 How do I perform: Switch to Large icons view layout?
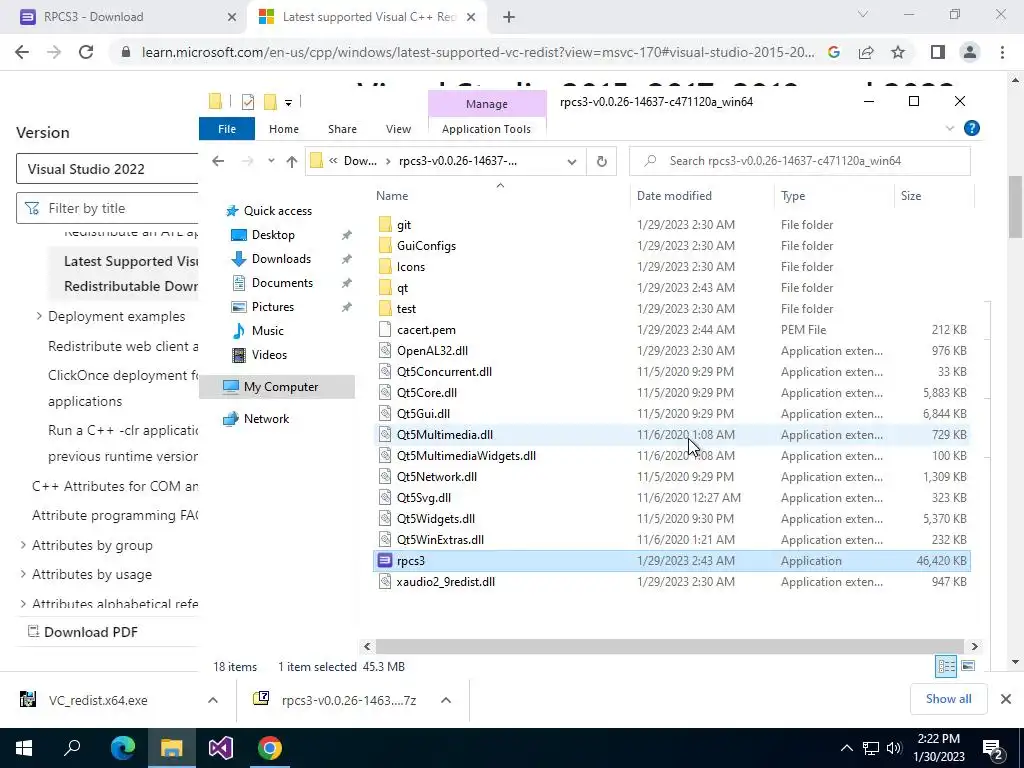click(x=968, y=666)
